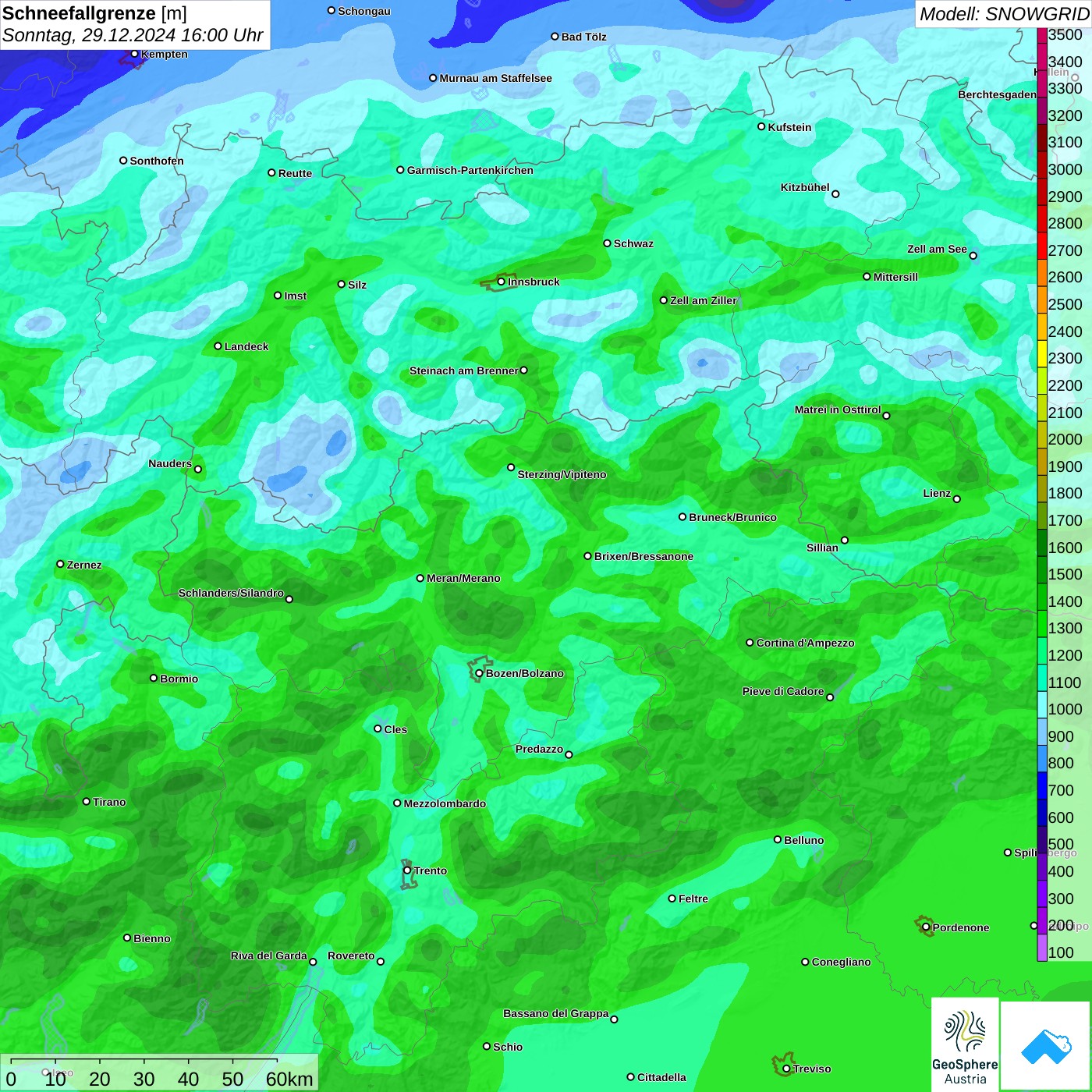Click the Pordenone city marker
This screenshot has width=1092, height=1092.
[x=926, y=927]
